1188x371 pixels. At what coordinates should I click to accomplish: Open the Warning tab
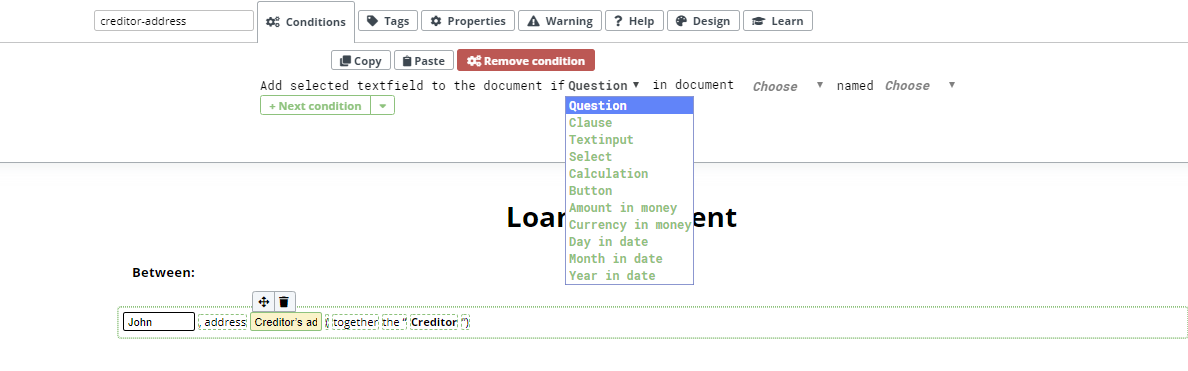(560, 20)
